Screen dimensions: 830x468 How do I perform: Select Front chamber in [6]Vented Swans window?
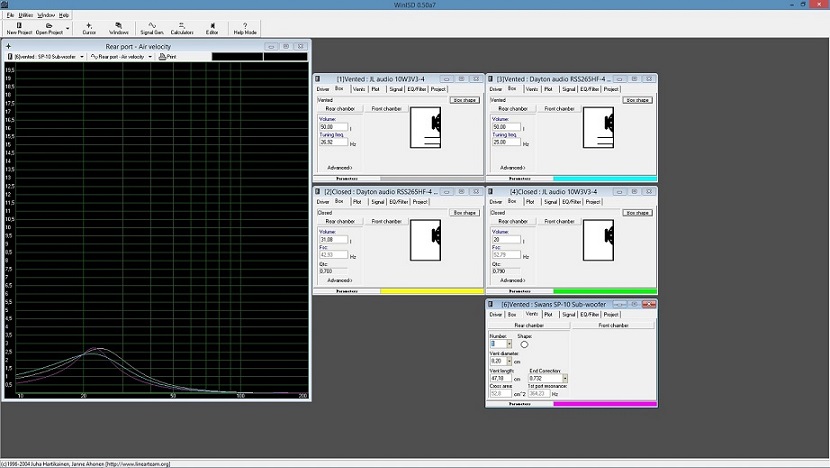pyautogui.click(x=614, y=326)
